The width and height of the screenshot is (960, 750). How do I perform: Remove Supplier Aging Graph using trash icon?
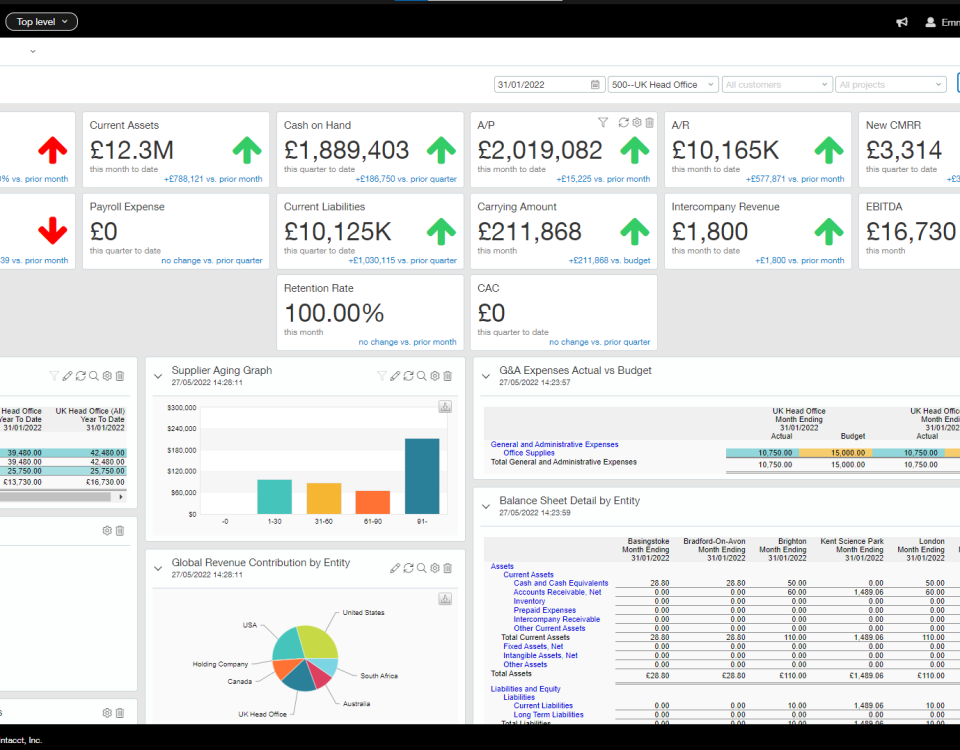(x=448, y=376)
